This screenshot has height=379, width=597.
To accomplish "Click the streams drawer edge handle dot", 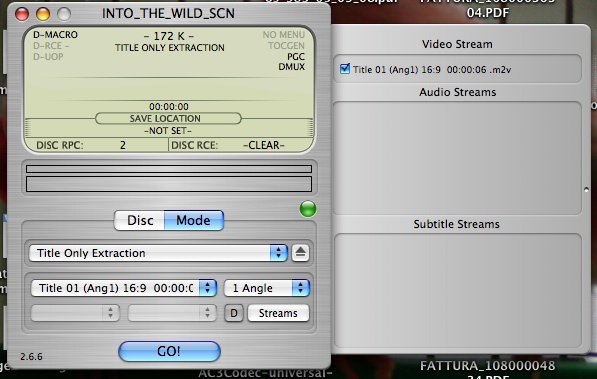I will tap(587, 189).
